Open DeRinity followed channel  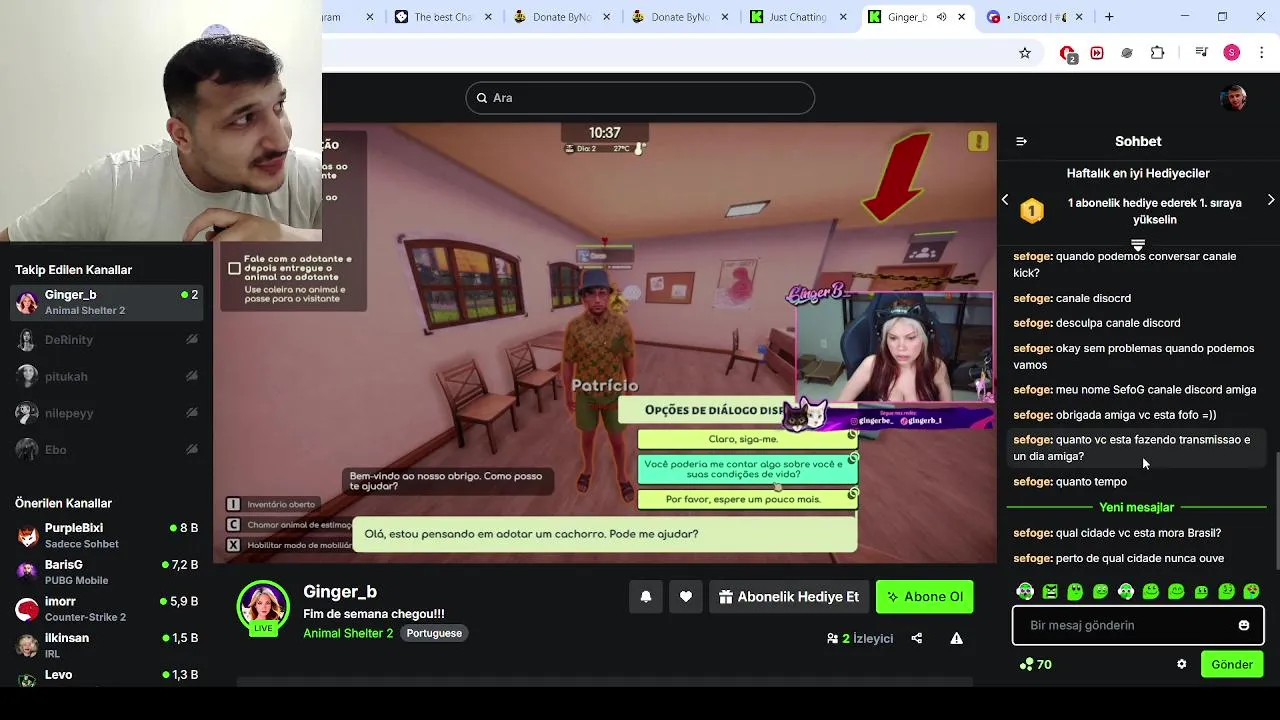click(107, 340)
